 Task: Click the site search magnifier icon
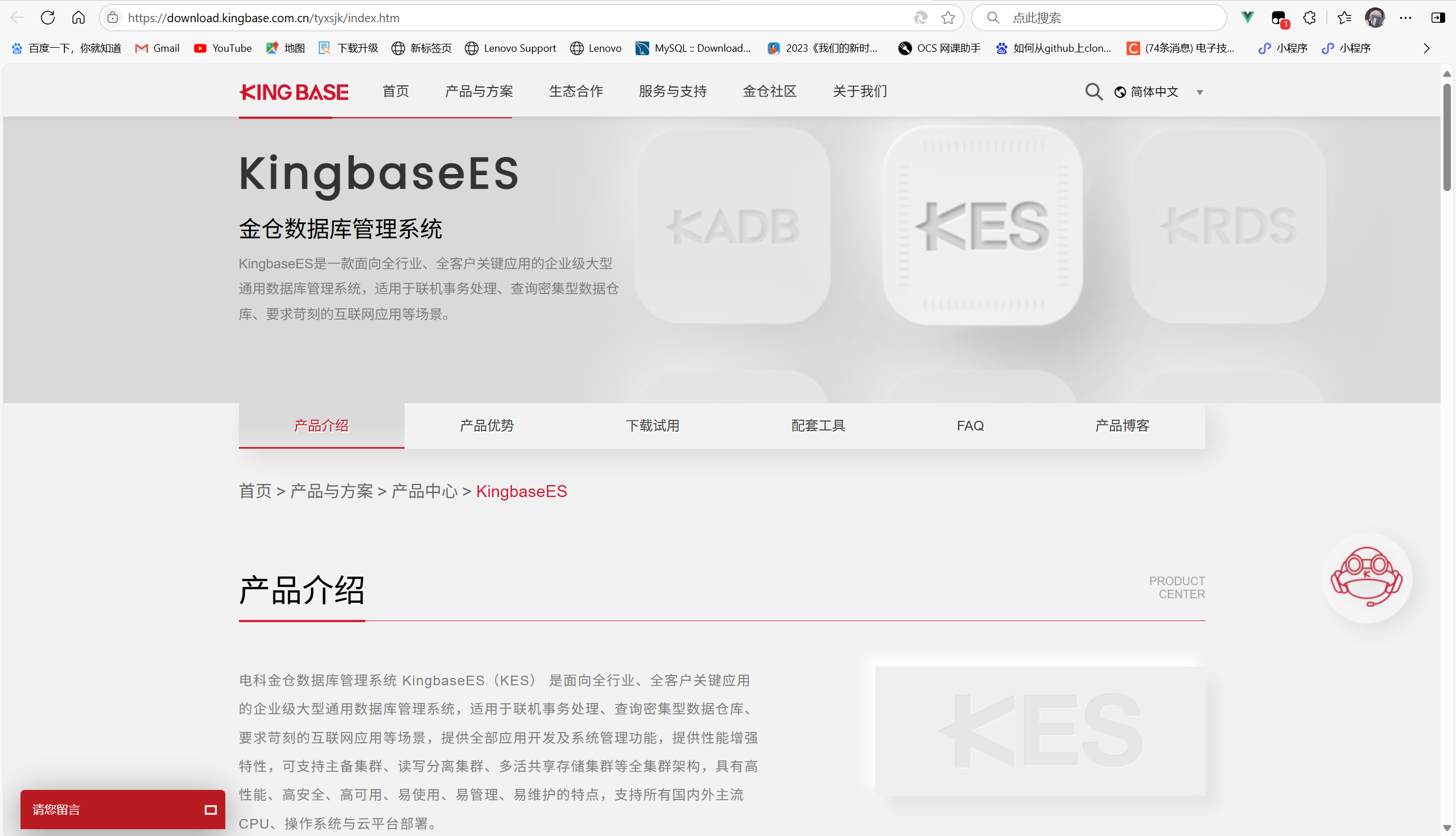click(1094, 92)
